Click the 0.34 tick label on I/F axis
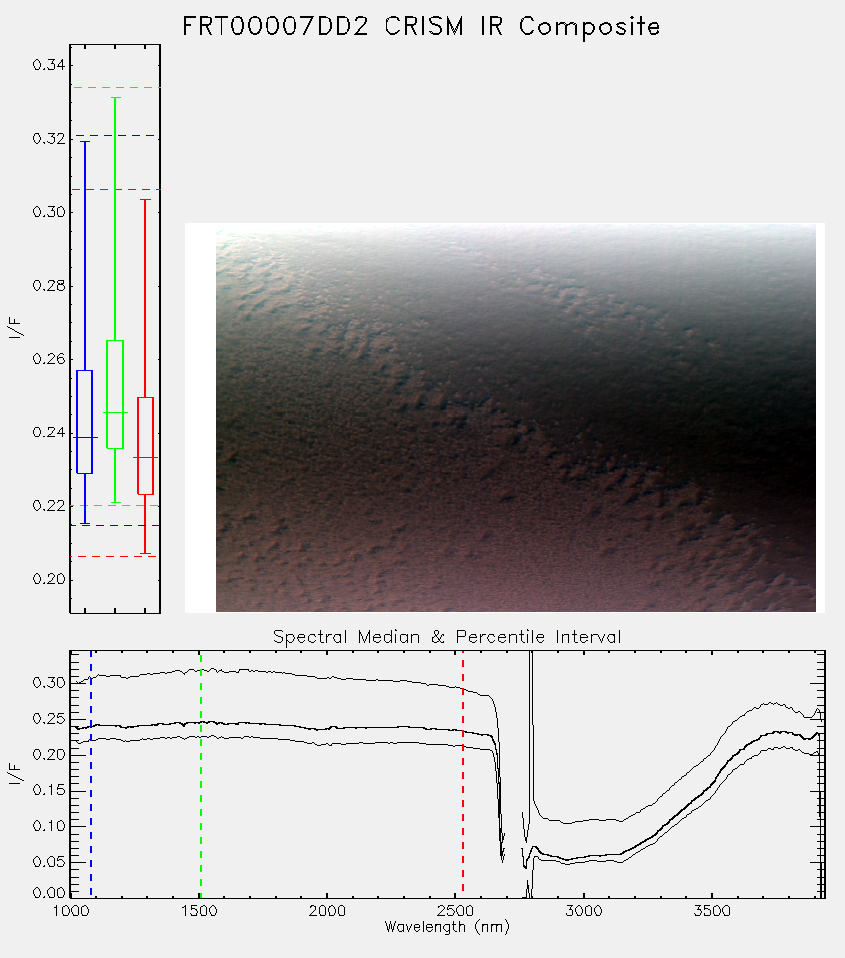The width and height of the screenshot is (845, 958). click(49, 65)
